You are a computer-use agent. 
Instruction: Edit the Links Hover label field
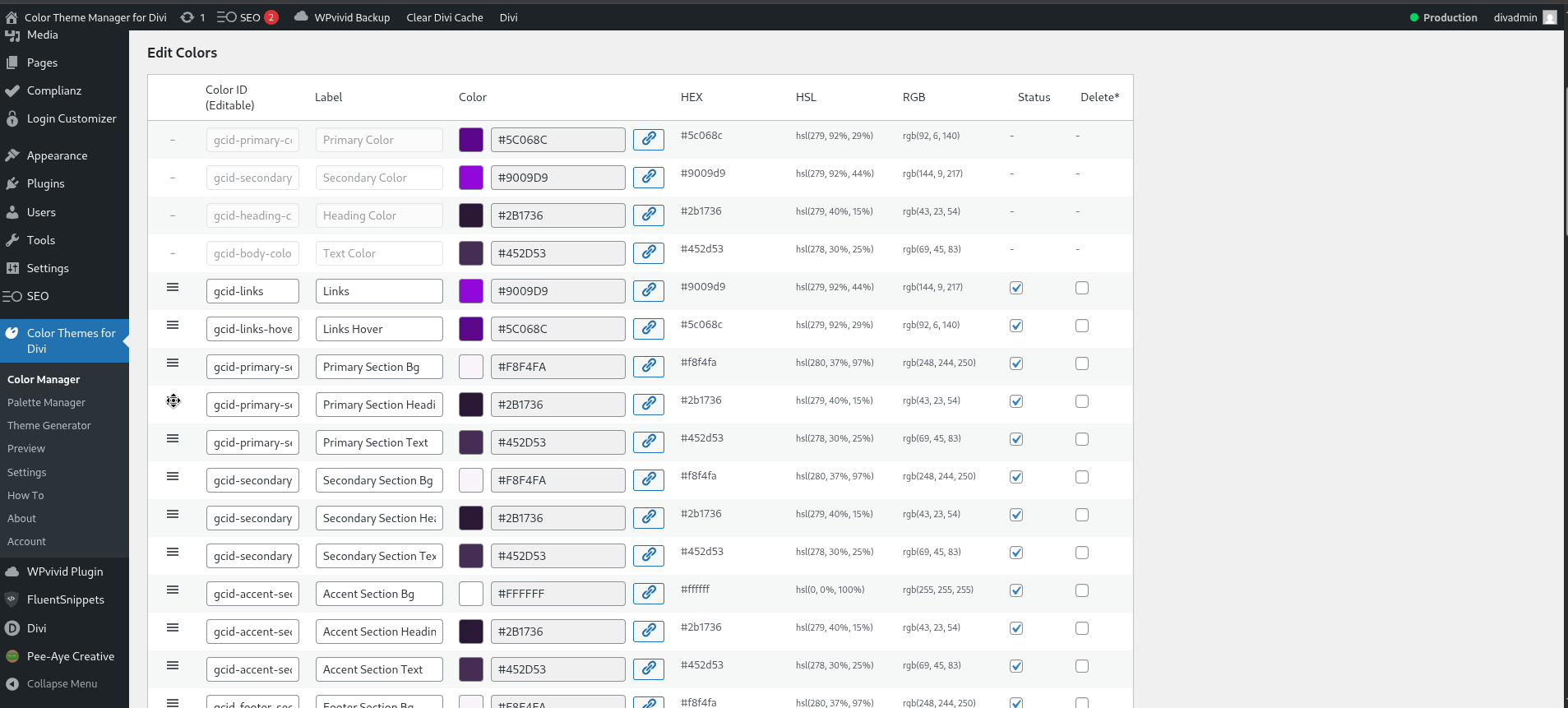coord(379,329)
